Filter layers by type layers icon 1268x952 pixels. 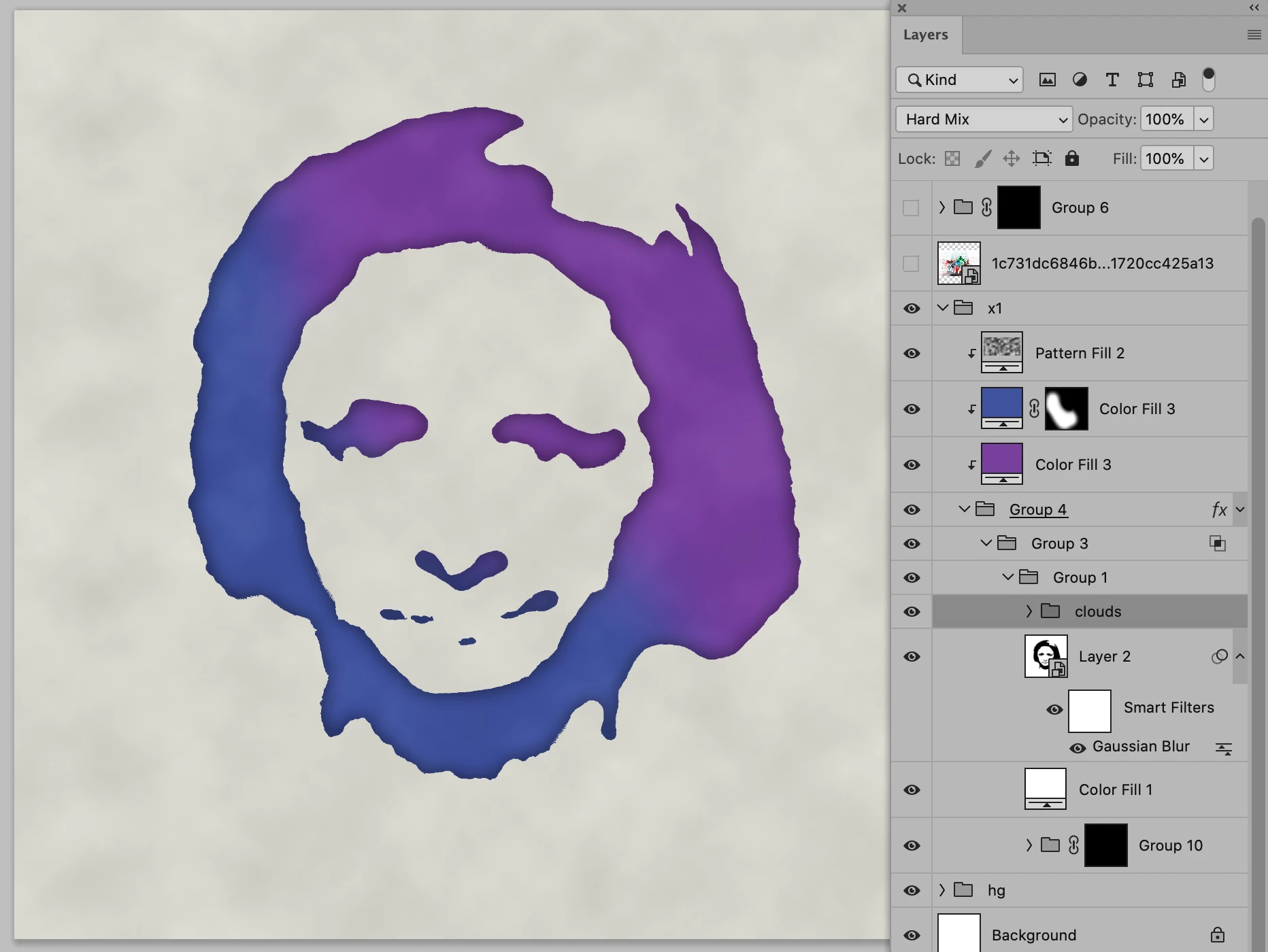(x=1112, y=80)
